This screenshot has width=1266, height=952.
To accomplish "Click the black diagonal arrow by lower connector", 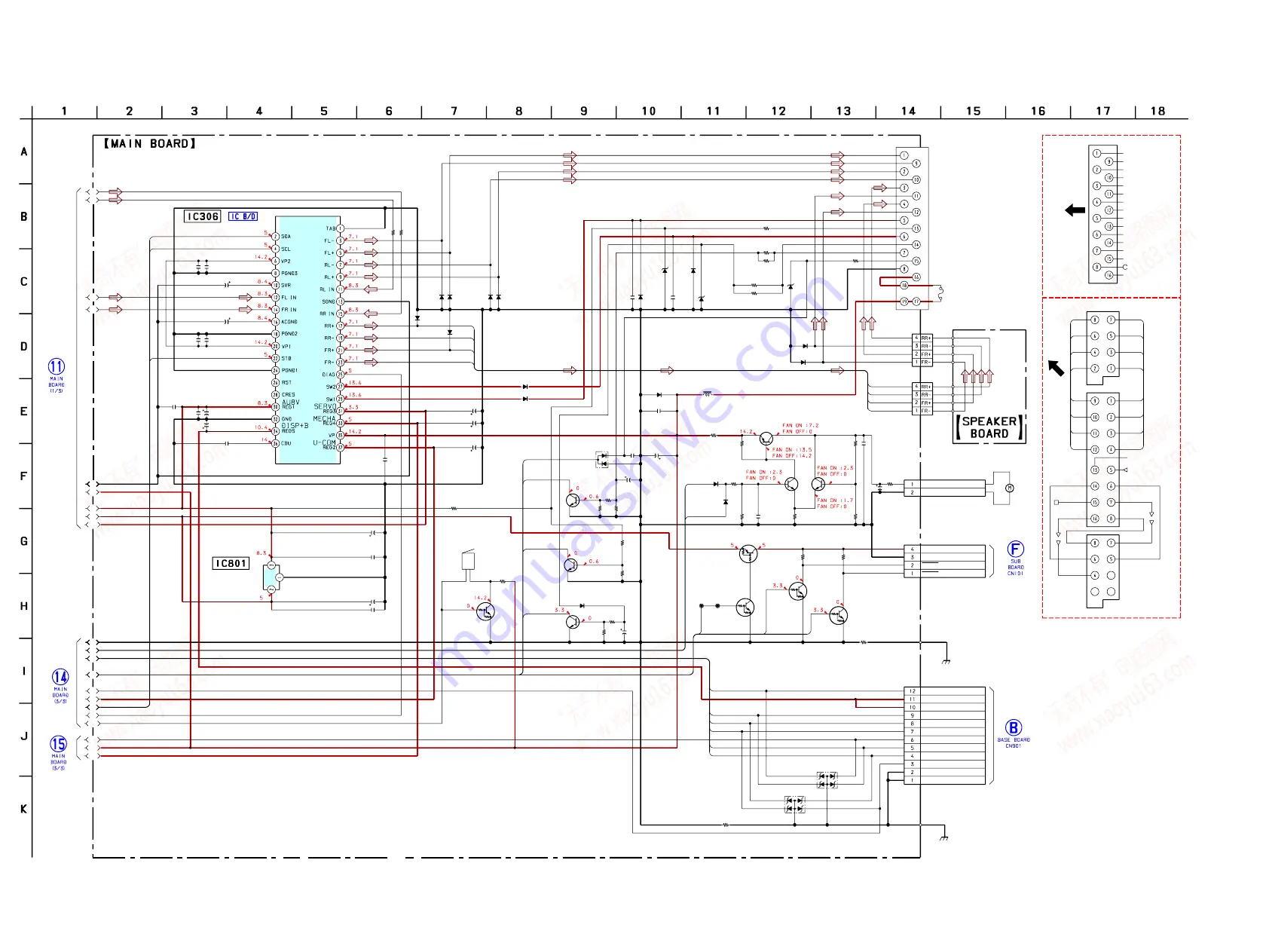I will coord(1057,368).
